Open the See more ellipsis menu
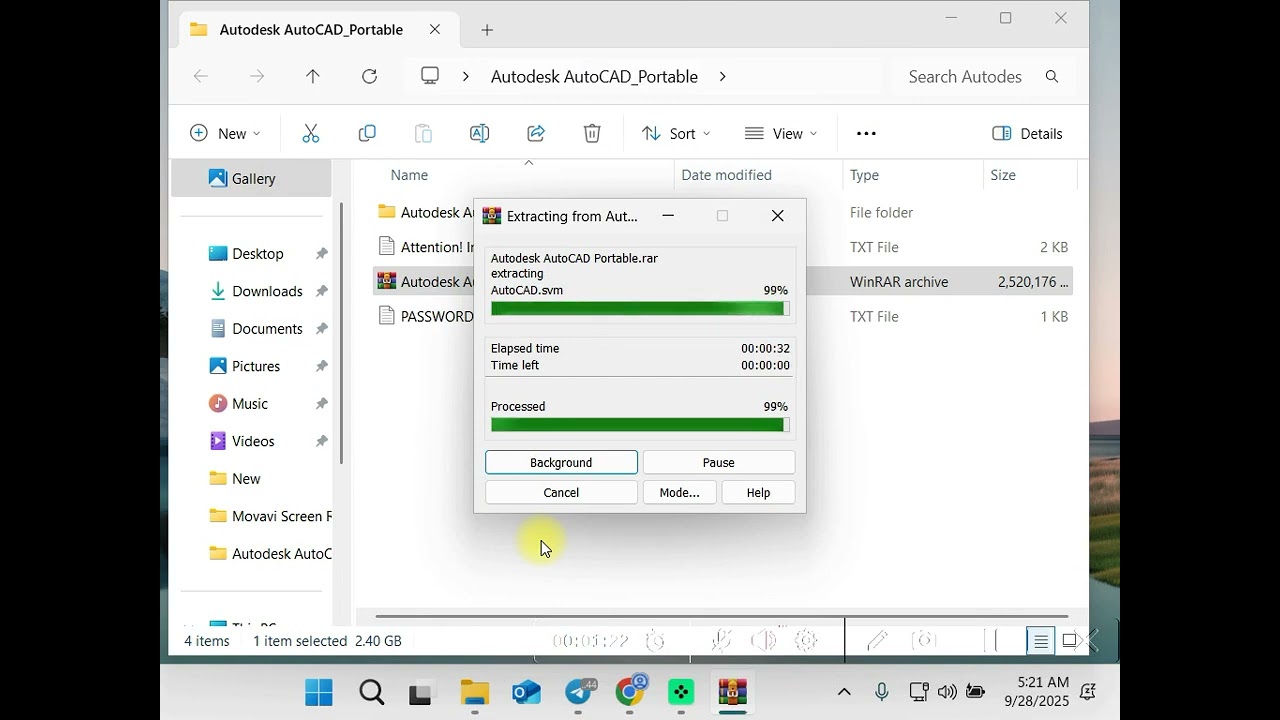The height and width of the screenshot is (720, 1280). [x=866, y=133]
